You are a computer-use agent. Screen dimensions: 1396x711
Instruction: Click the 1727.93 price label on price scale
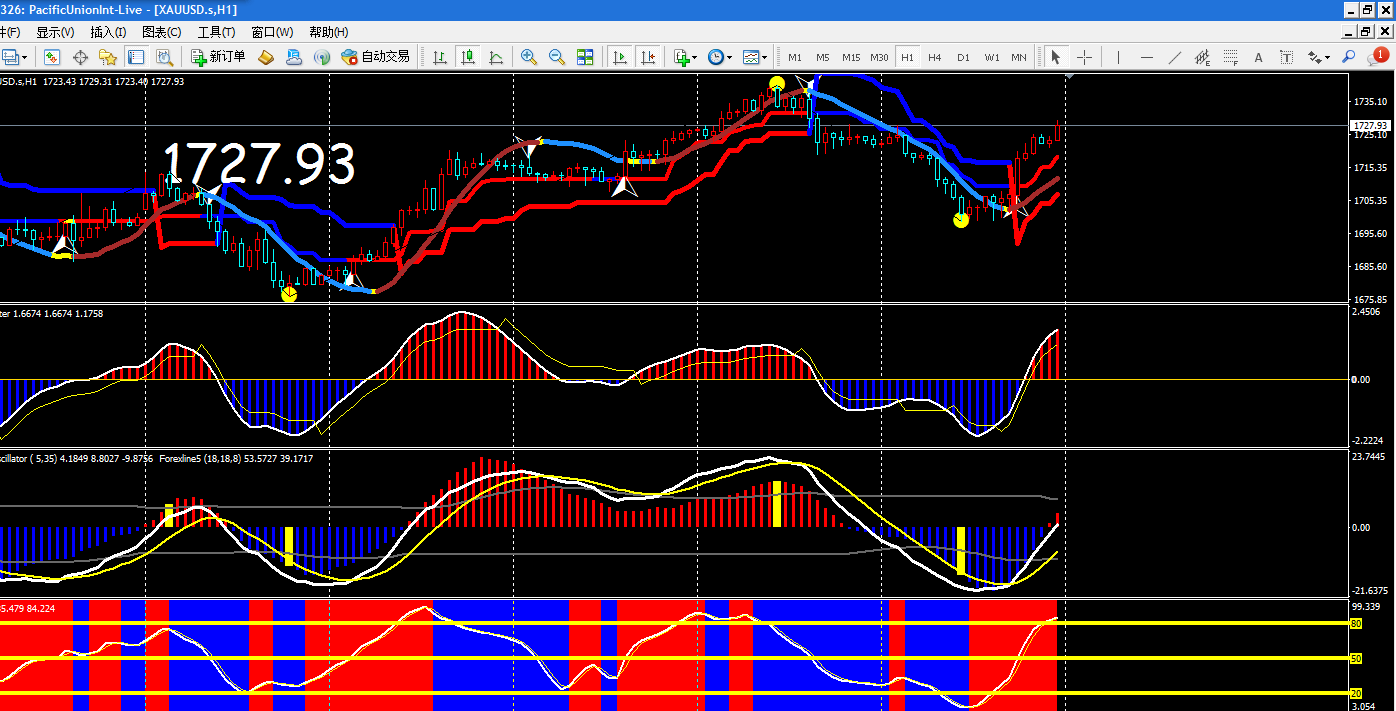[x=1368, y=126]
